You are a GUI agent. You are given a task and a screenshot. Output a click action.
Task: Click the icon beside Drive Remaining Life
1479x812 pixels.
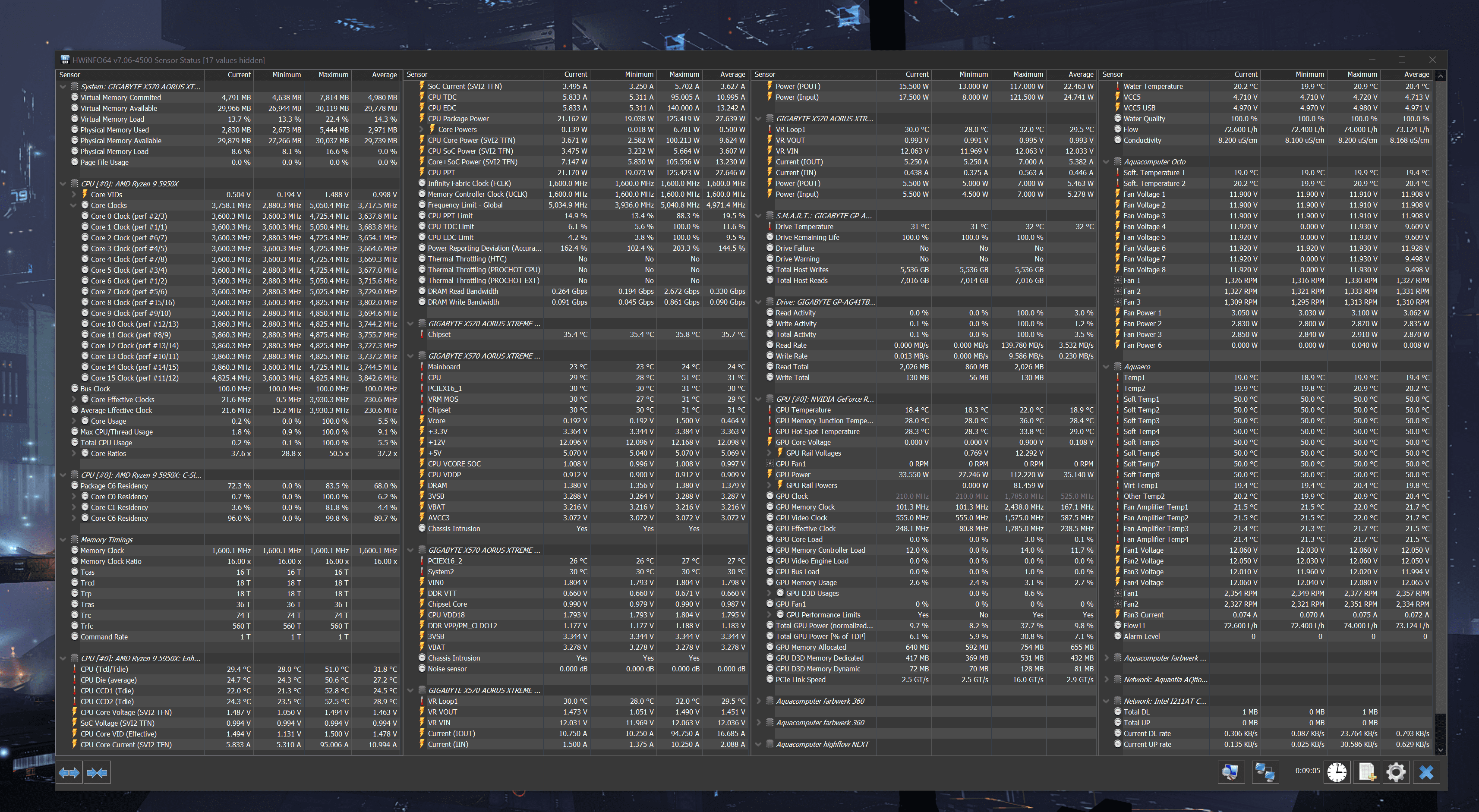(770, 237)
